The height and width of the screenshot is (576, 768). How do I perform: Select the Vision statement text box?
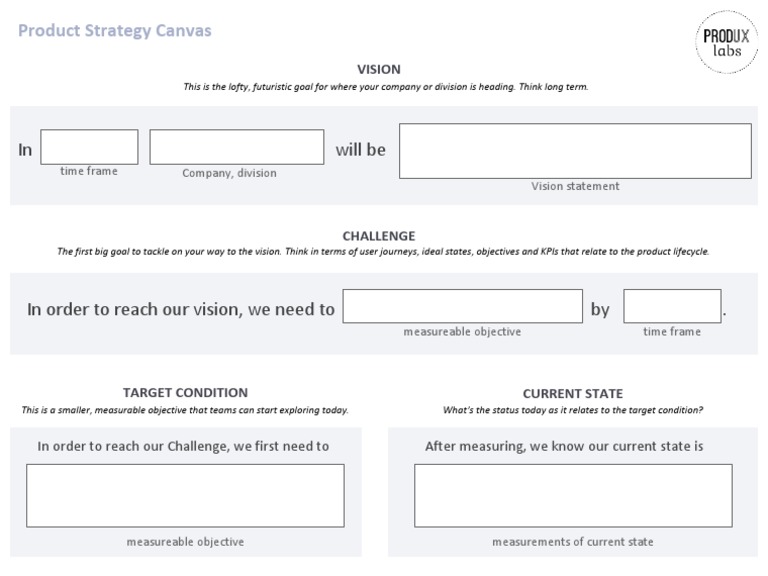pos(575,151)
